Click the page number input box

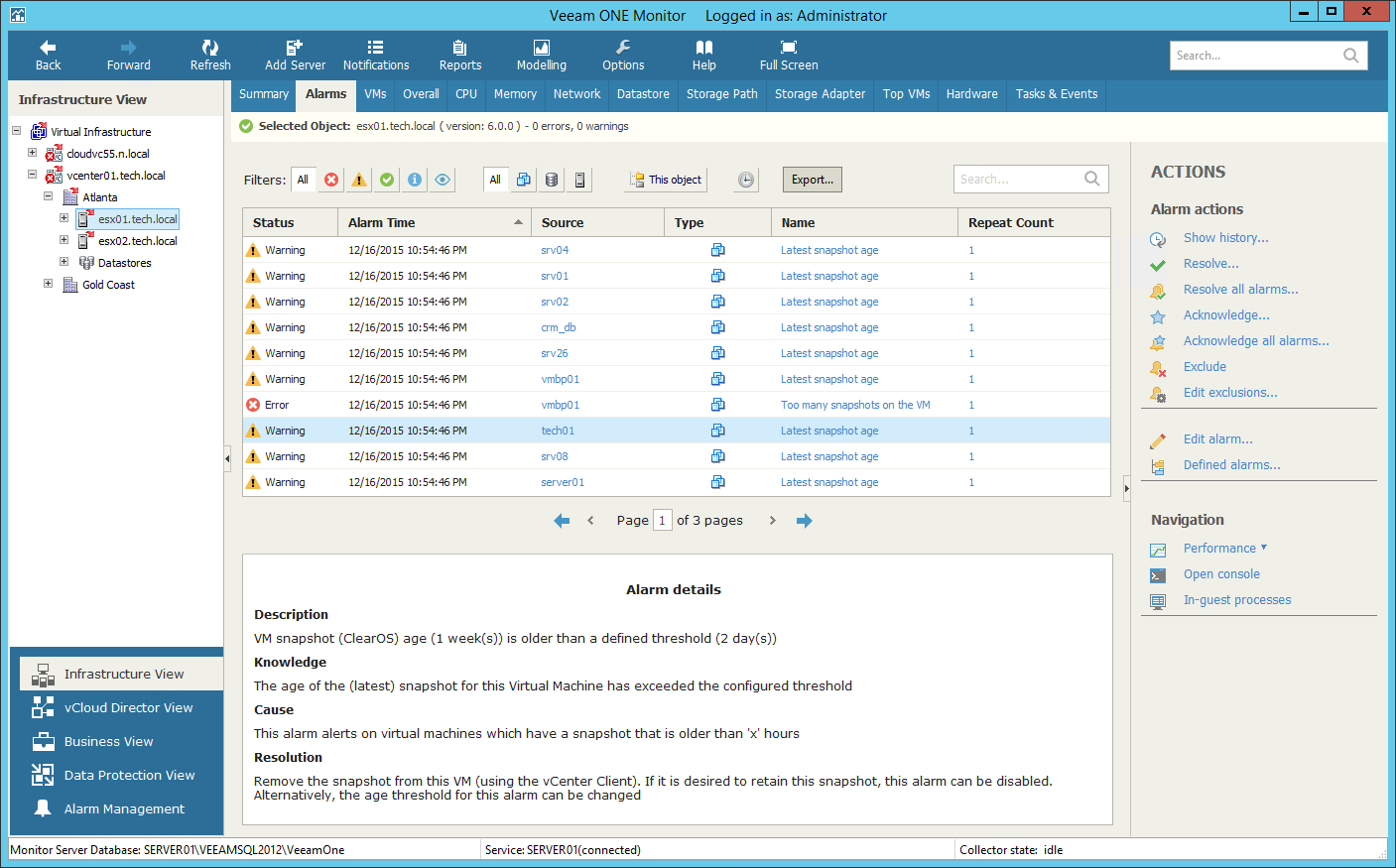[x=662, y=521]
